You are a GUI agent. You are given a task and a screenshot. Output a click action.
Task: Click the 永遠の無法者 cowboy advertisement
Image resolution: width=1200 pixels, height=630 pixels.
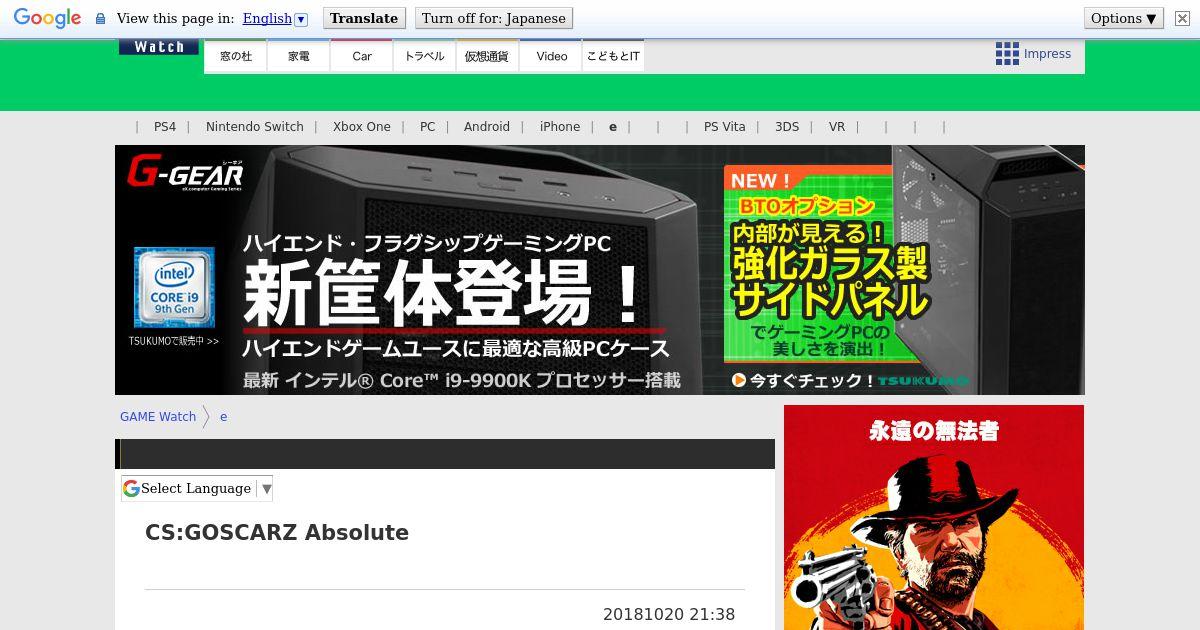(x=934, y=517)
